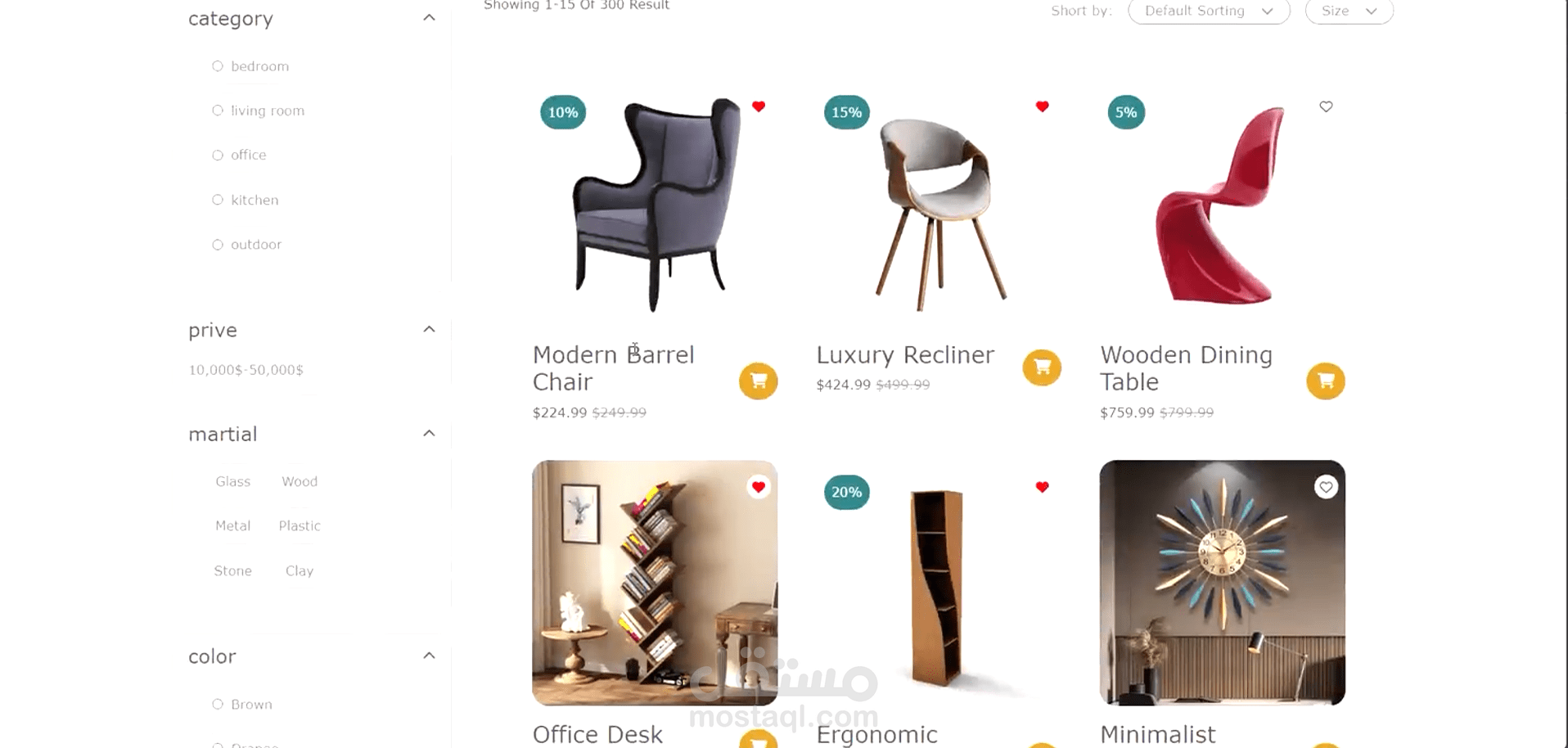Screen dimensions: 1568x748
Task: Toggle heart on Luxury Recliner
Action: point(1042,106)
